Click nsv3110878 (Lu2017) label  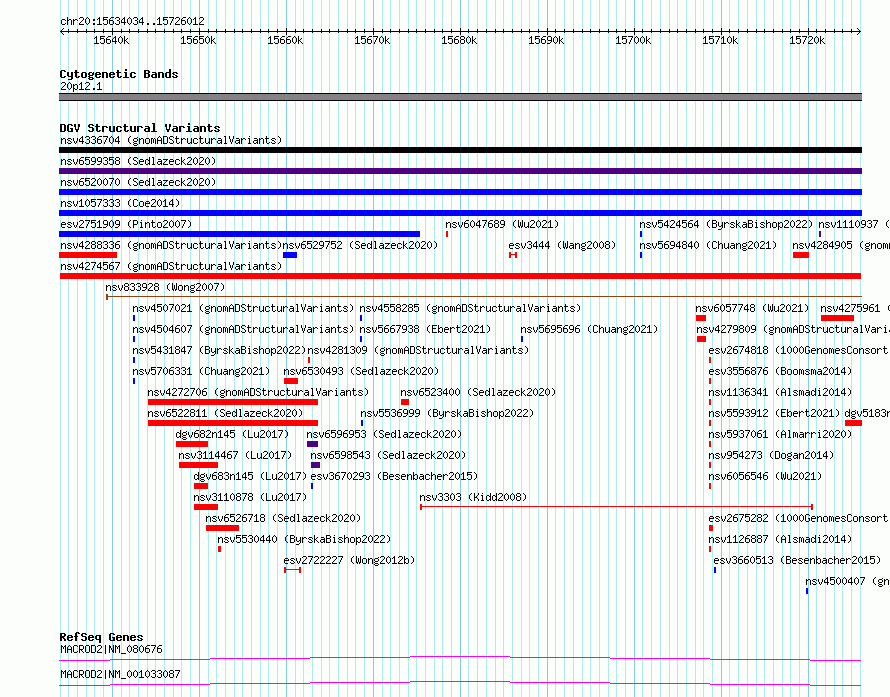(x=250, y=497)
